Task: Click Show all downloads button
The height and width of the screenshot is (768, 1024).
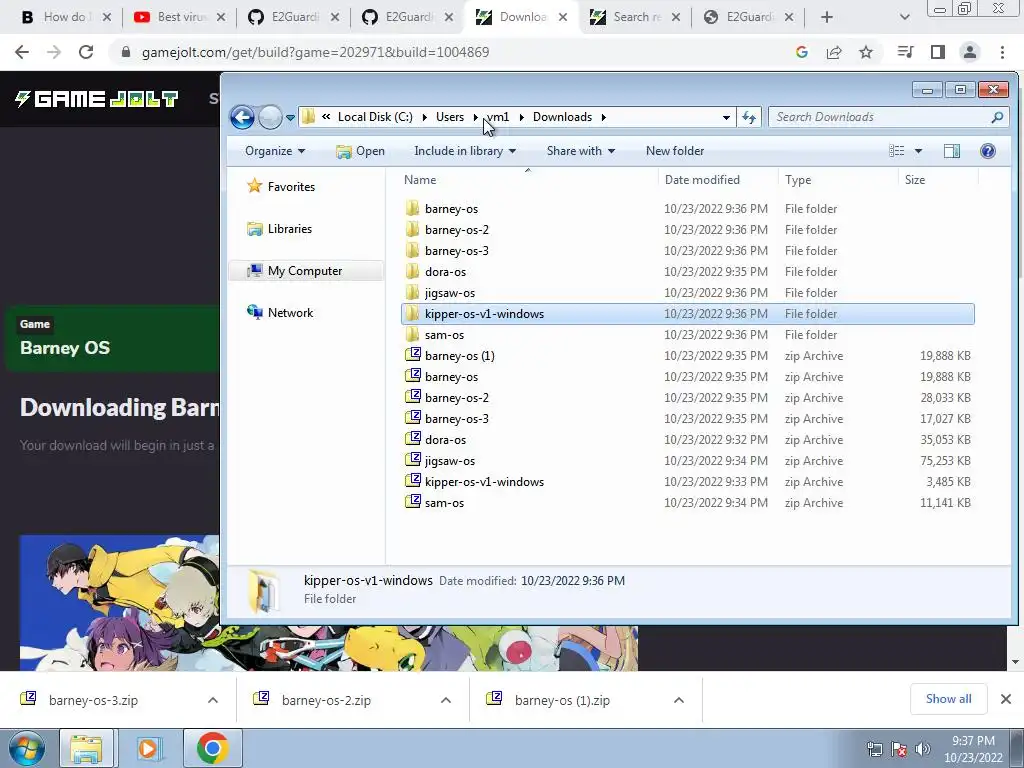Action: (x=948, y=699)
